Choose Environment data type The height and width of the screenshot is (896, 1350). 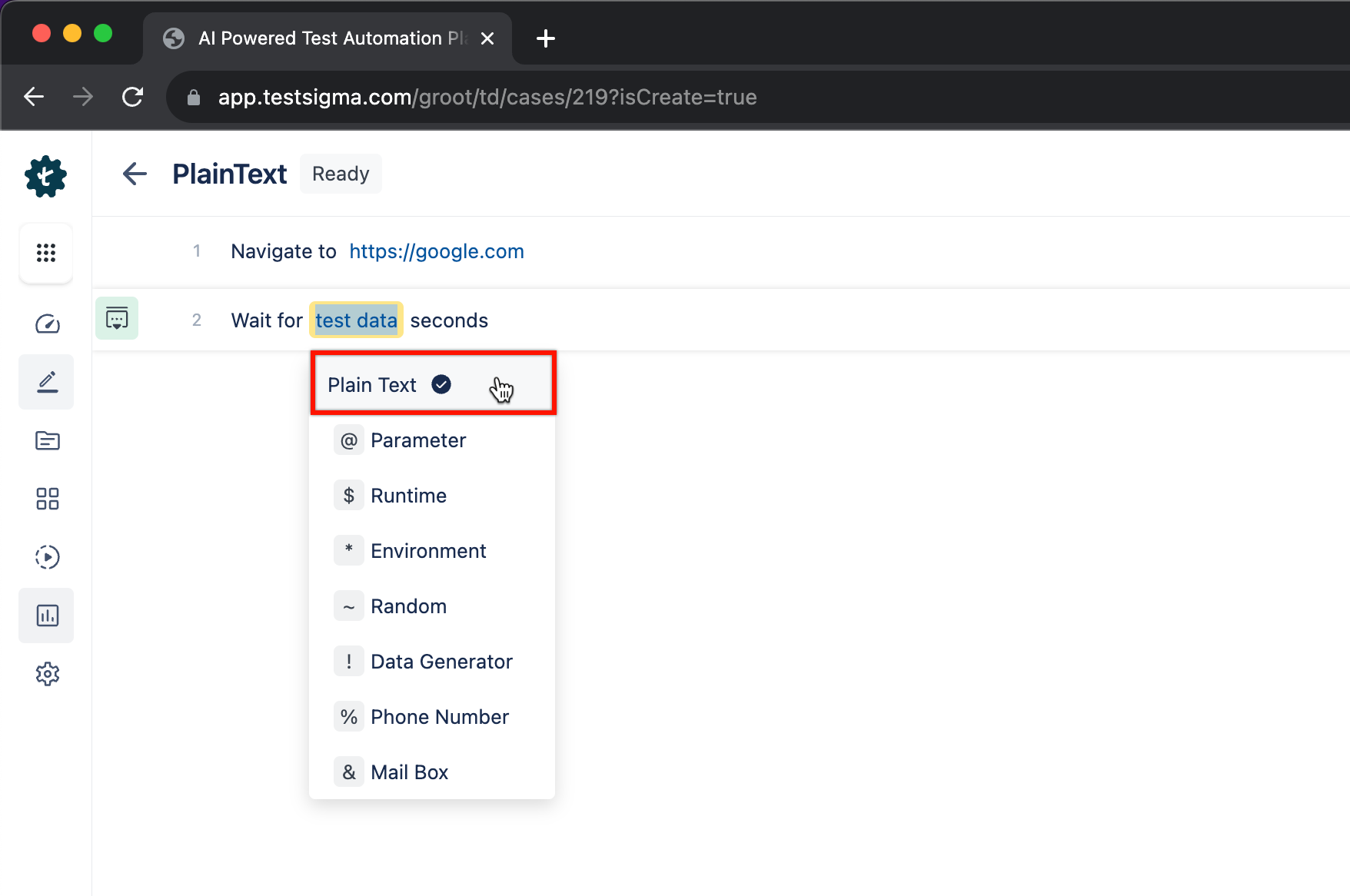tap(432, 551)
